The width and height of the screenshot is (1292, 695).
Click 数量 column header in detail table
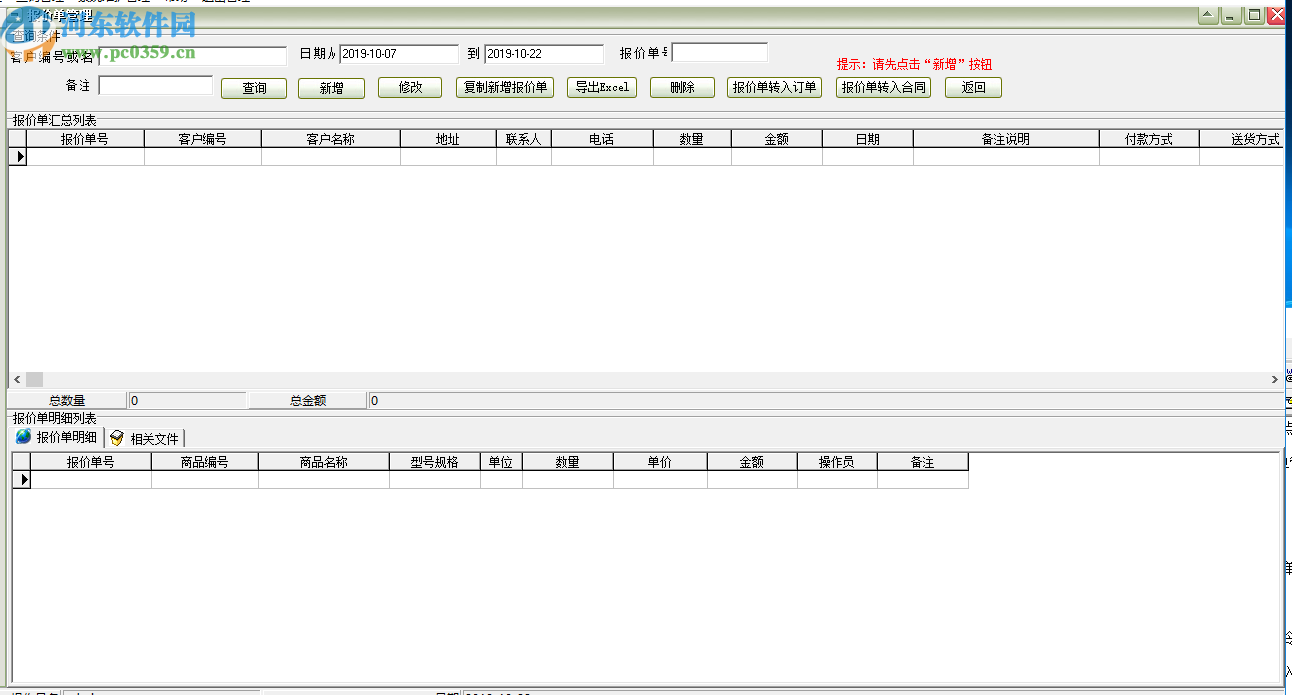point(568,462)
